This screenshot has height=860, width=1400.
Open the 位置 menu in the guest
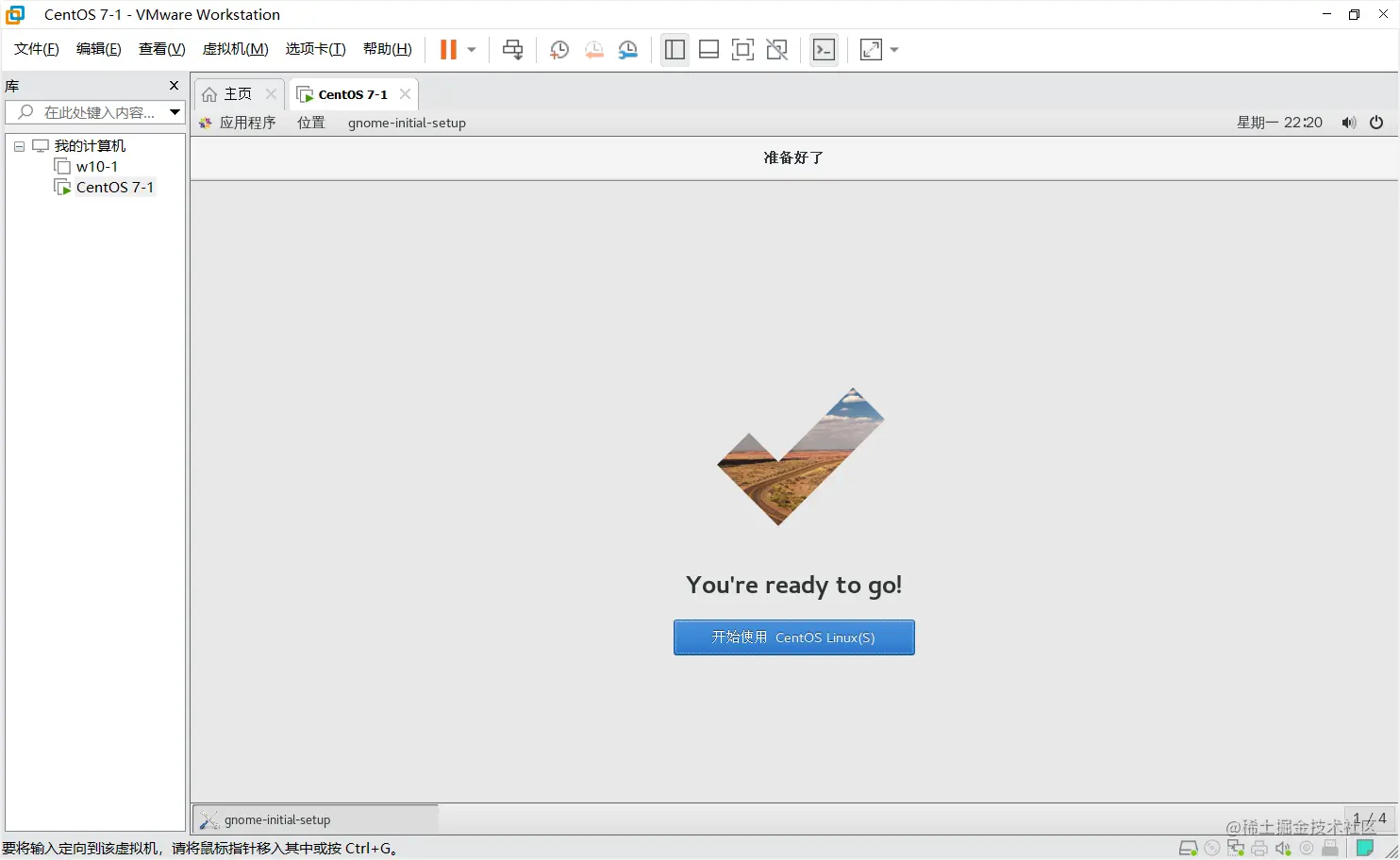311,123
